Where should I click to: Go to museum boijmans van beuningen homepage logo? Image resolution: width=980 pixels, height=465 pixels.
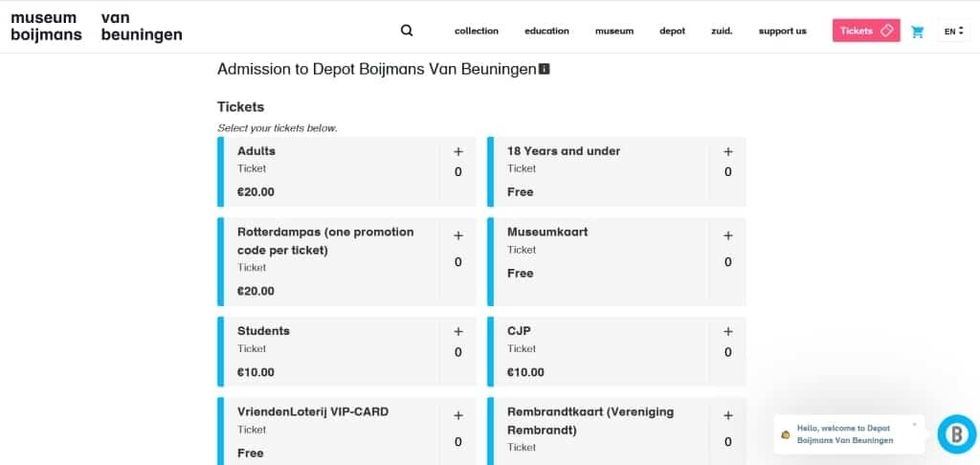(x=96, y=26)
